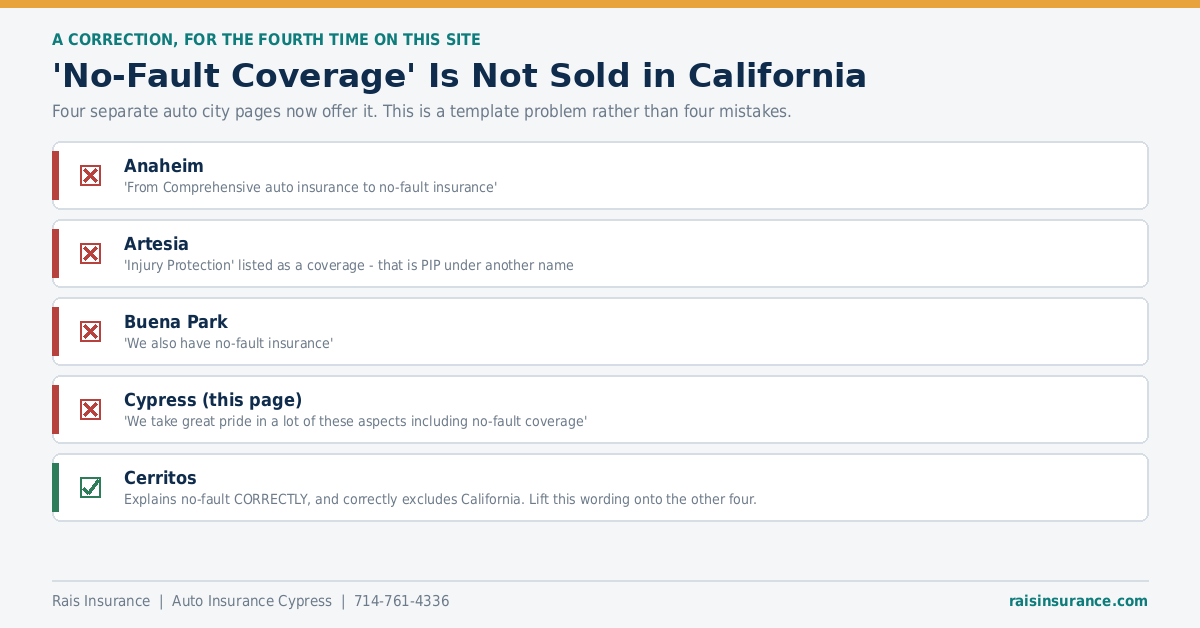Click the Anaheim quote about Comprehensive auto insurance
Viewport: 1200px width, 628px height.
click(310, 187)
